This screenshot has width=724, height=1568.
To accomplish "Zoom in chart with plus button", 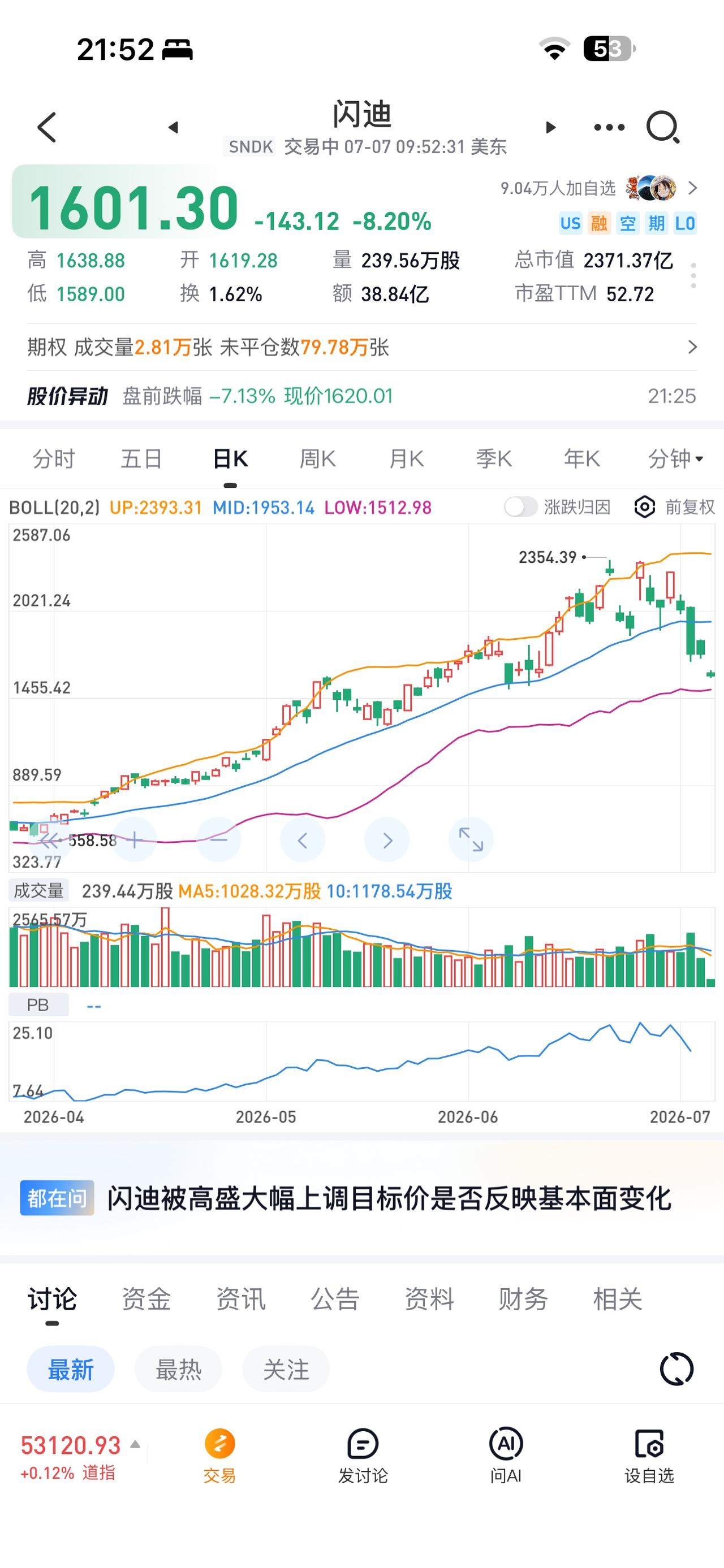I will tap(135, 841).
